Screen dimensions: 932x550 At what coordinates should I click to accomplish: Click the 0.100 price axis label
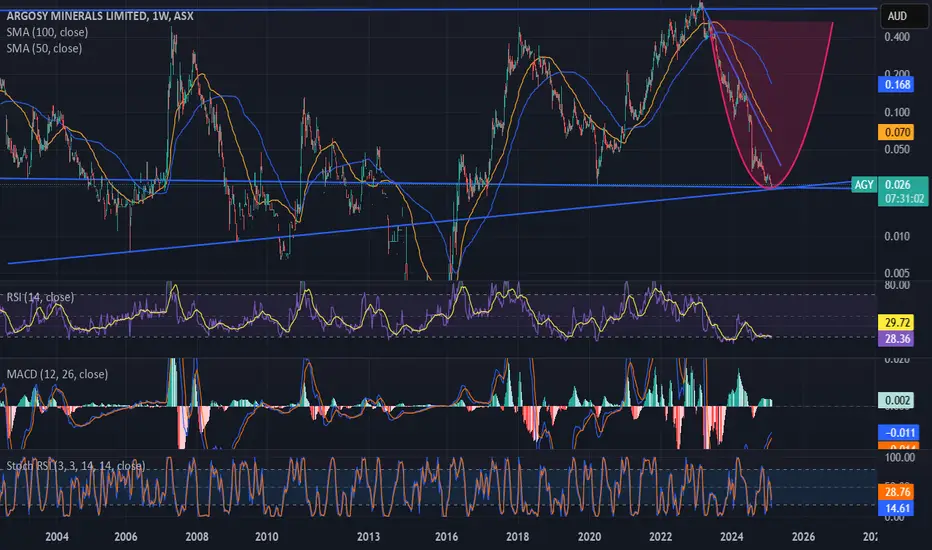point(897,112)
